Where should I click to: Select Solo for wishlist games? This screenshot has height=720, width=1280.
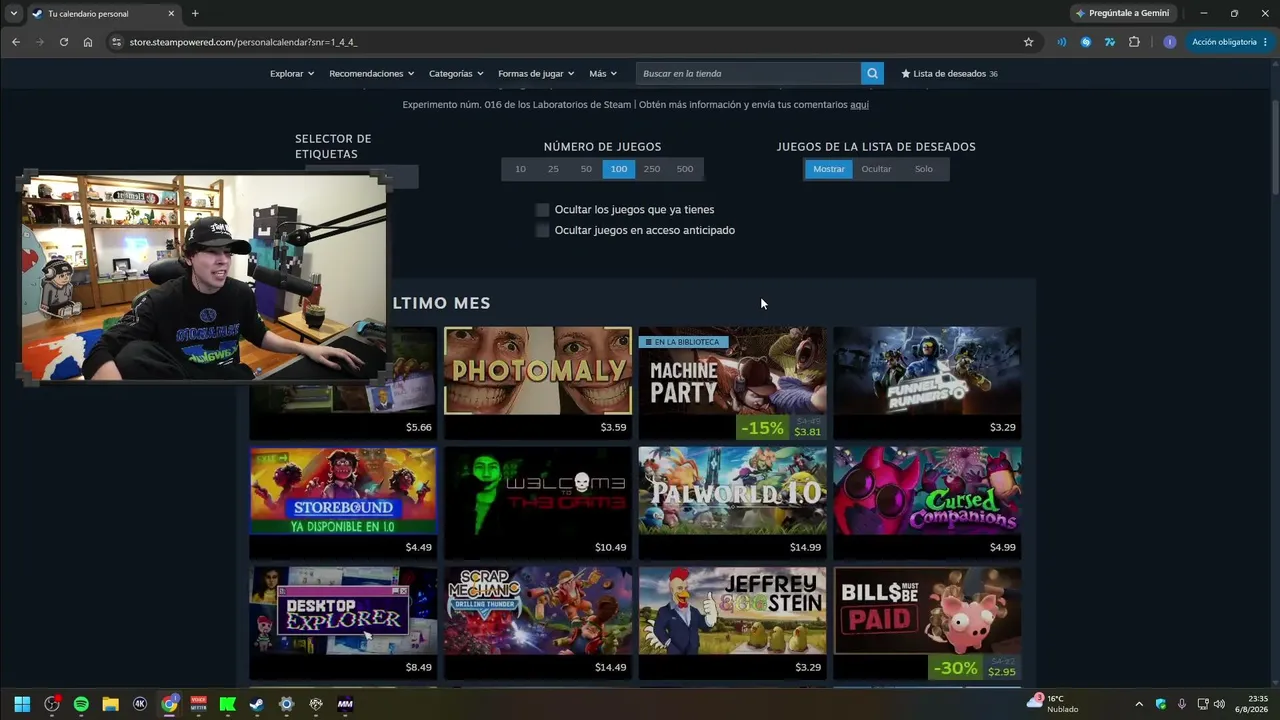[x=924, y=169]
